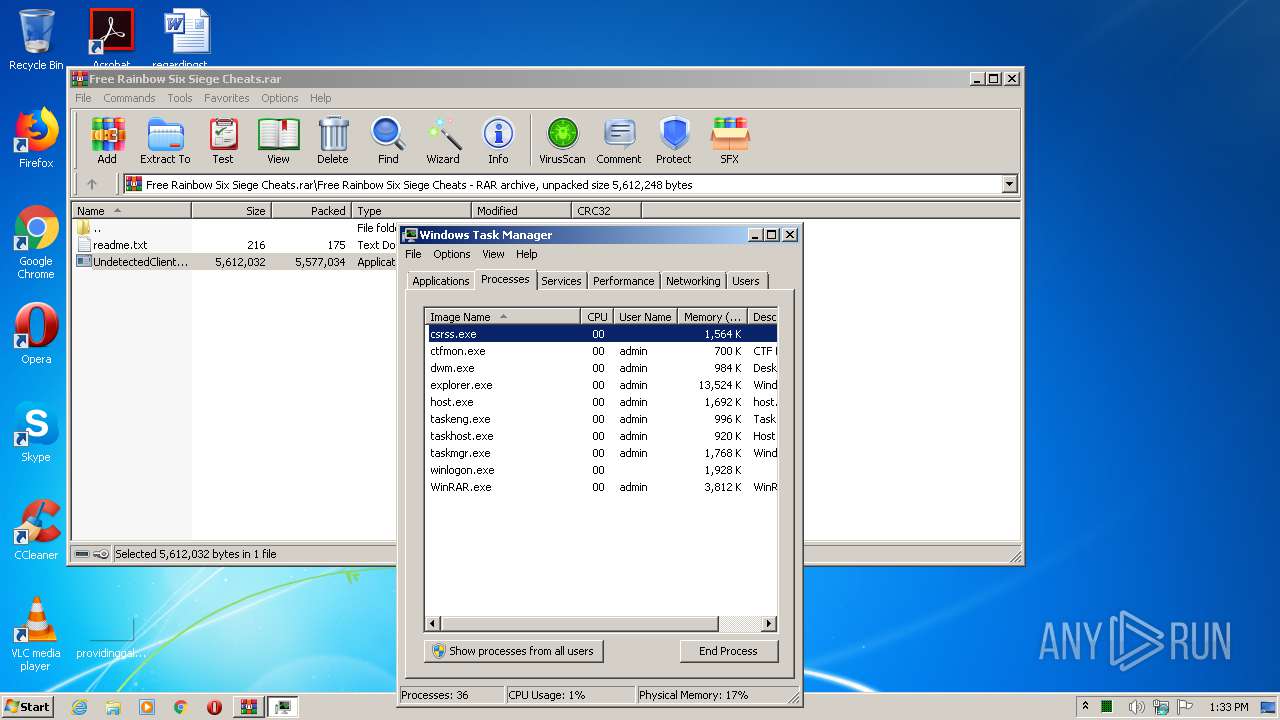Click the Delete trash can icon
The image size is (1280, 720).
(x=333, y=140)
